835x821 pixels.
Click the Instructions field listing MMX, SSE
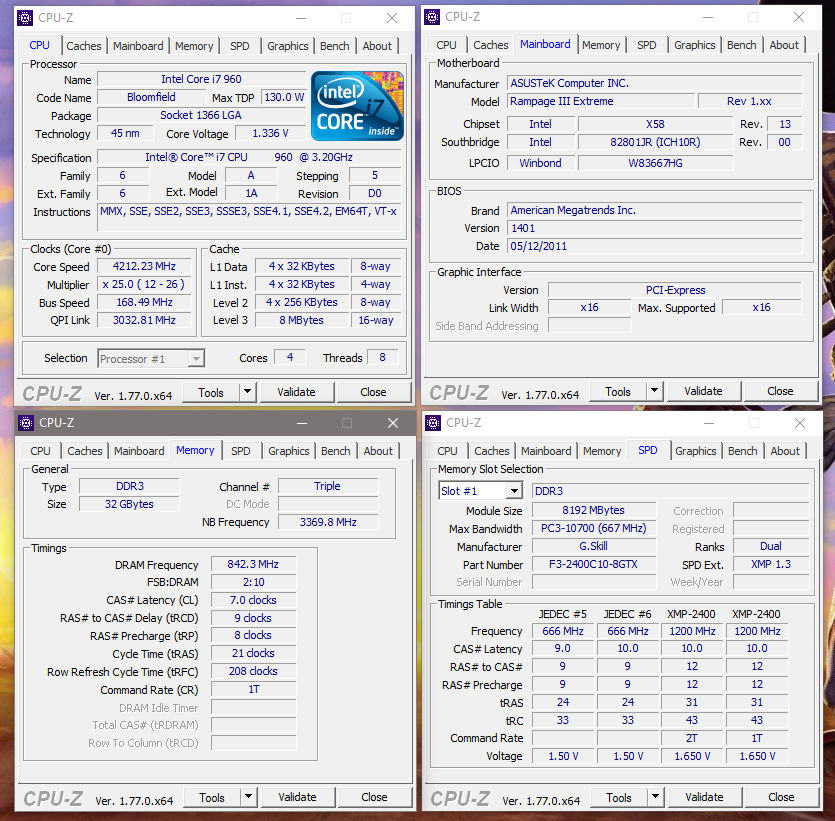(x=249, y=218)
